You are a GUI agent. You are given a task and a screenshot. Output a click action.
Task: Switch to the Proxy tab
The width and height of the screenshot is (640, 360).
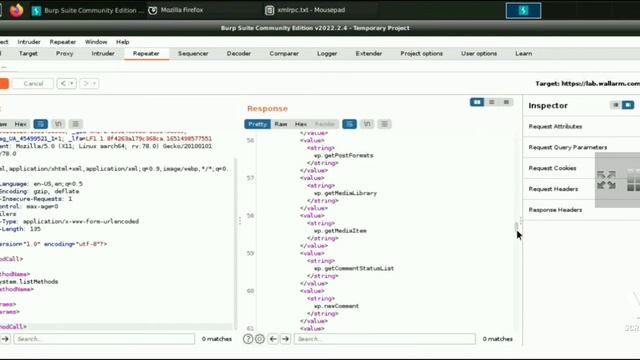click(64, 53)
